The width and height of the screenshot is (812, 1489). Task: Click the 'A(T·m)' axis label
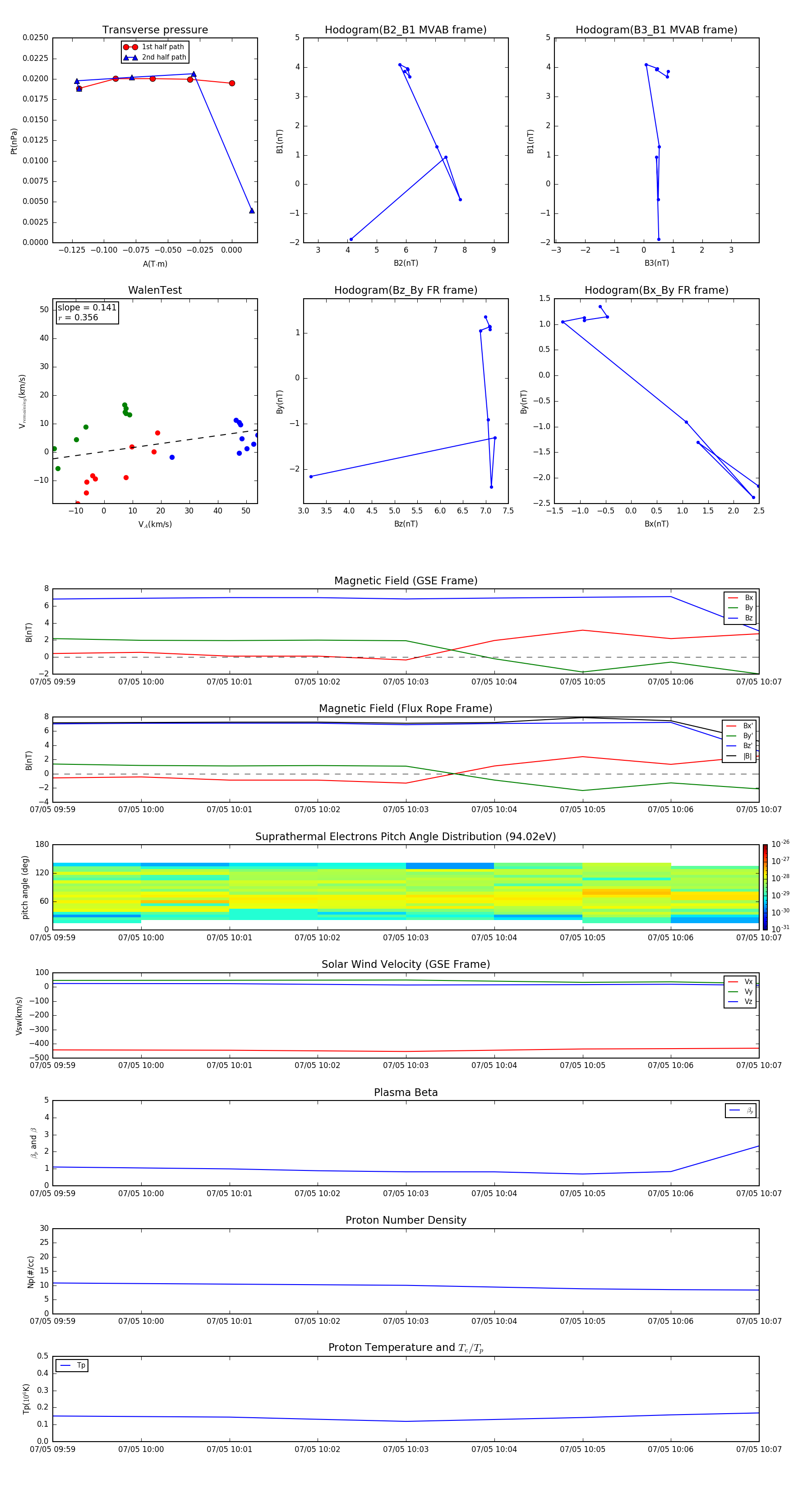(155, 264)
